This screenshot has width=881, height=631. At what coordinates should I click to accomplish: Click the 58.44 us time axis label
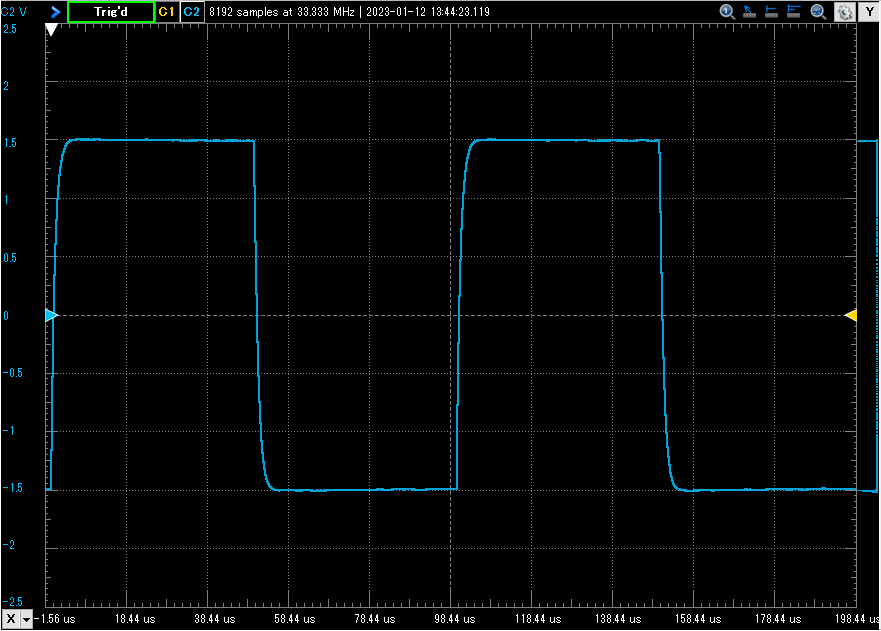[294, 619]
